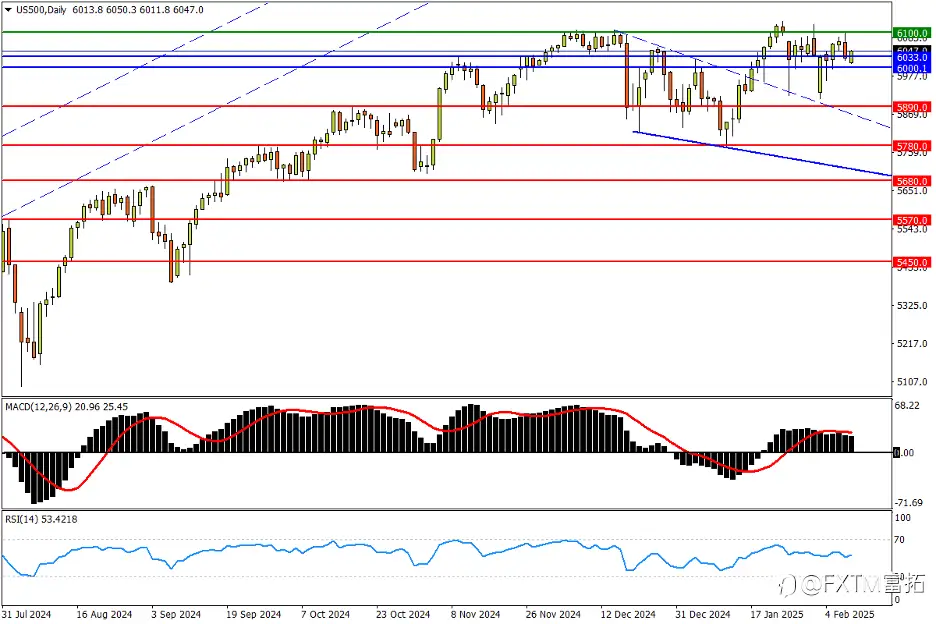Click the -71.69 MACD scale value
Viewport: 936px width, 624px height.
pos(909,503)
